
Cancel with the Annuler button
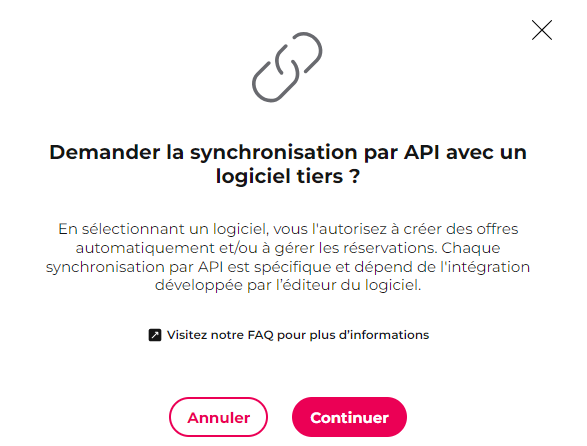218,417
